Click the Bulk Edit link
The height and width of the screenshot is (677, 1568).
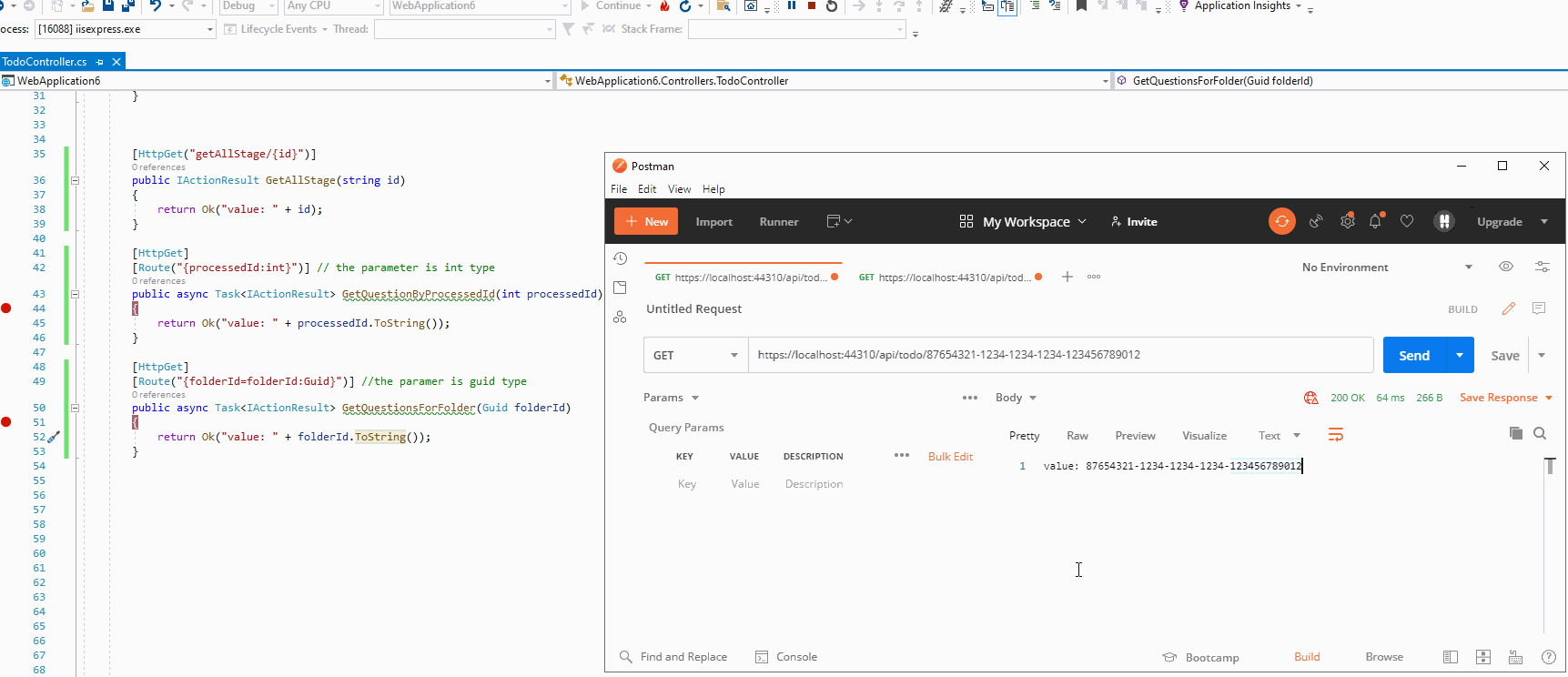[x=950, y=456]
